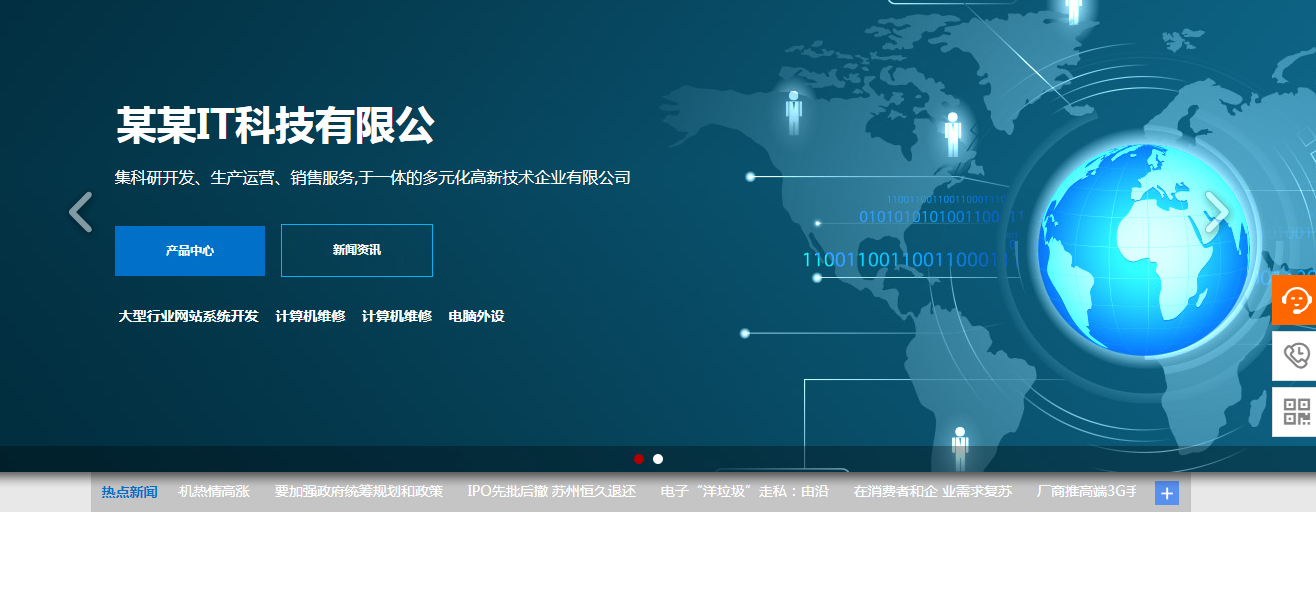Open the 电脑外设 link
The height and width of the screenshot is (608, 1316).
tap(476, 316)
